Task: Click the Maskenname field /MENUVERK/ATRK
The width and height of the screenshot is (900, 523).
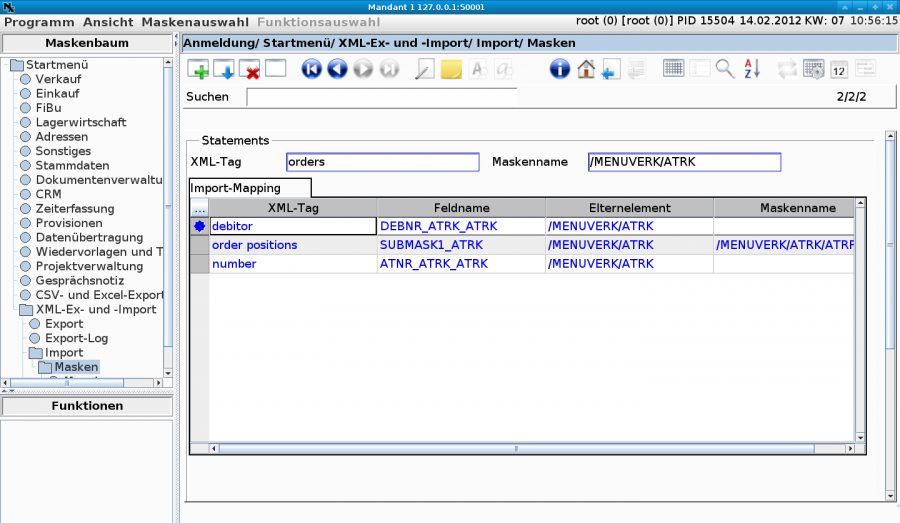Action: point(684,162)
